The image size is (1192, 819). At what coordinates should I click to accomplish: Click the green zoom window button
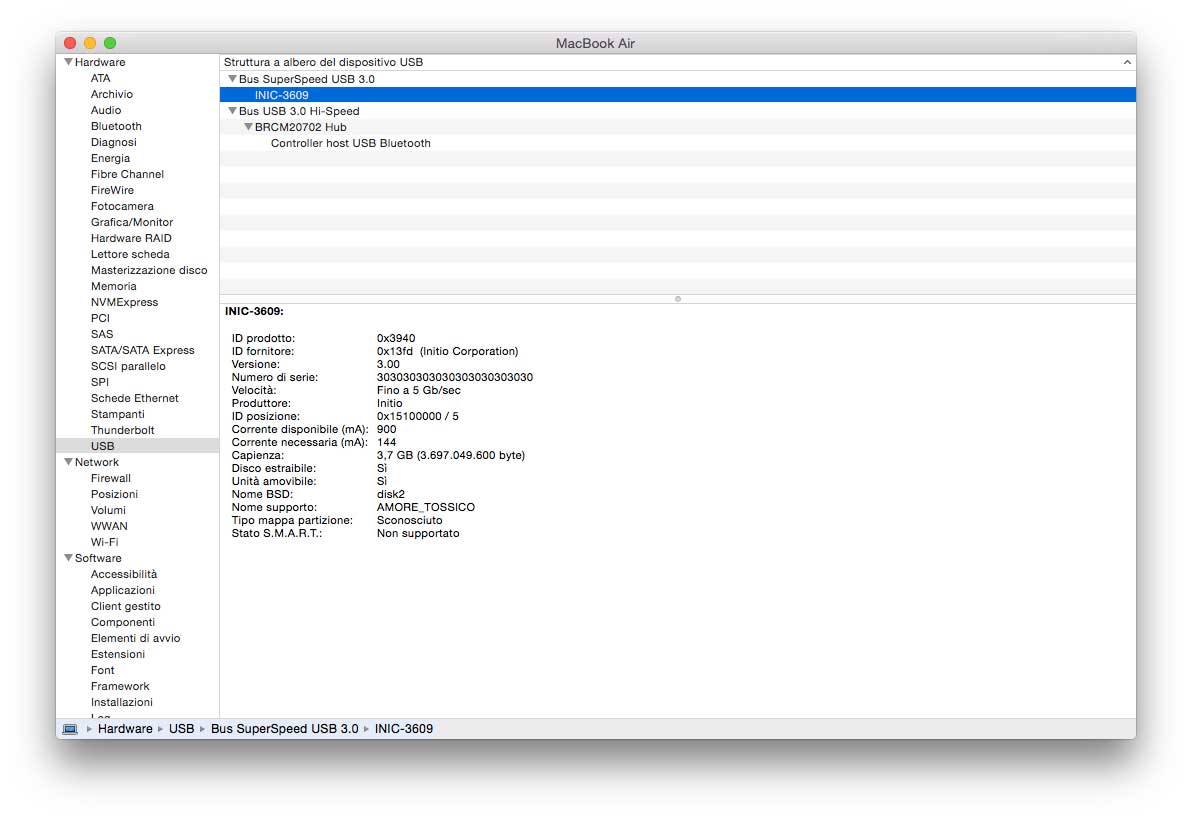pyautogui.click(x=110, y=43)
